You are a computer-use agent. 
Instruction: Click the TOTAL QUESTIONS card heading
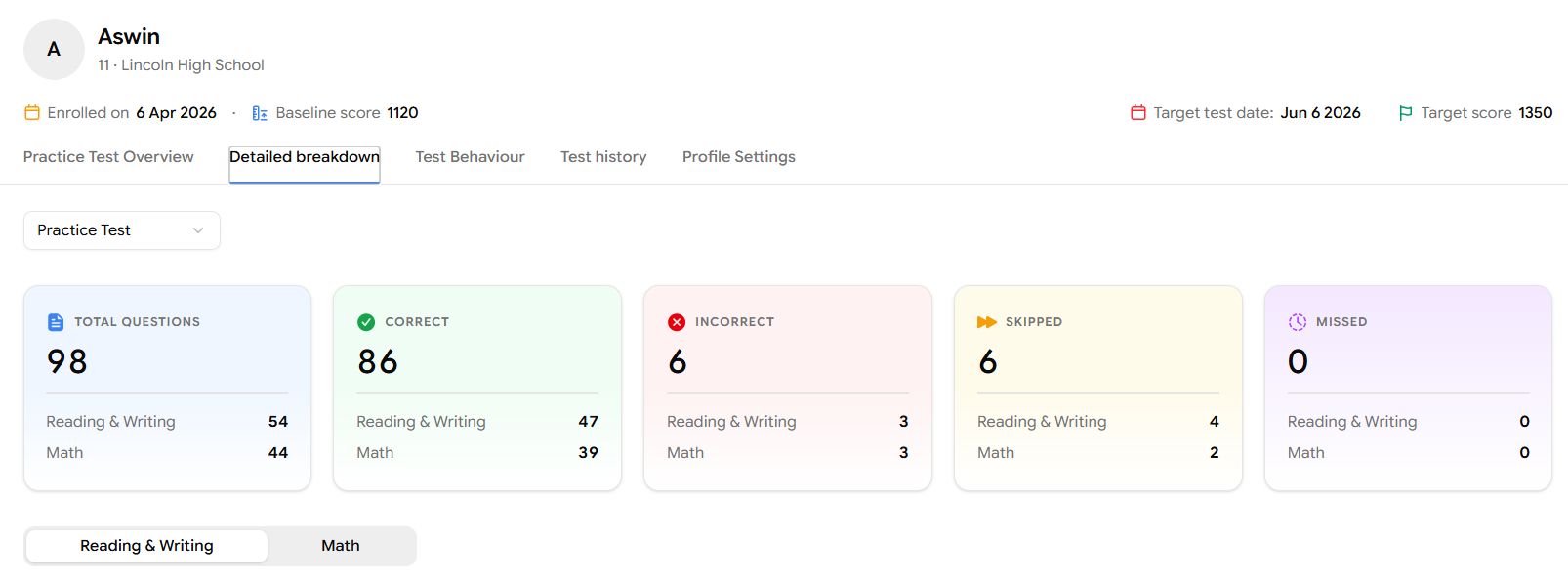click(138, 322)
